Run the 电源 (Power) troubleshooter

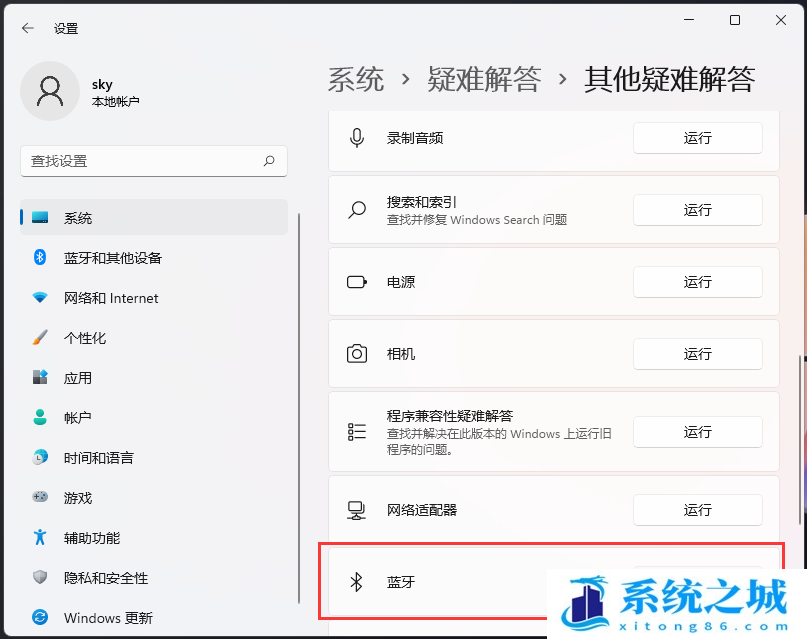click(697, 282)
